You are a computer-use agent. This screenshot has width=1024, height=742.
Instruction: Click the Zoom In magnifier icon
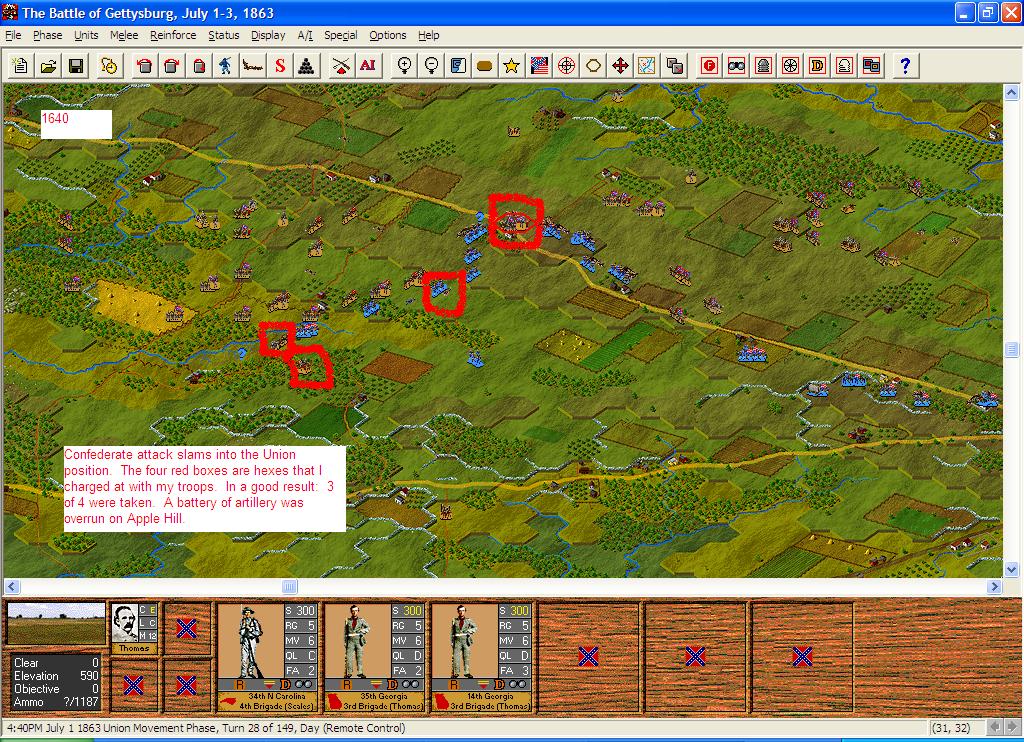pos(404,65)
